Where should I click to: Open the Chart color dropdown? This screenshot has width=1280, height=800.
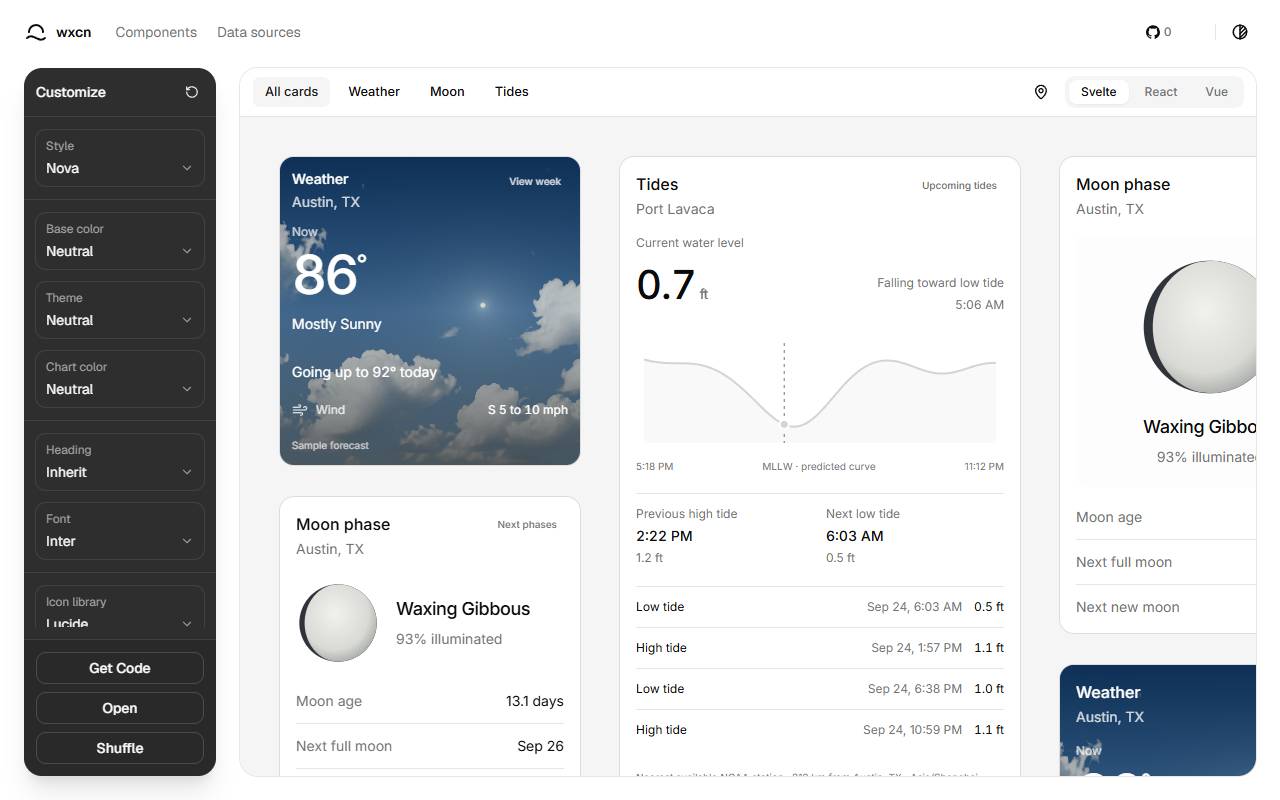pyautogui.click(x=120, y=379)
